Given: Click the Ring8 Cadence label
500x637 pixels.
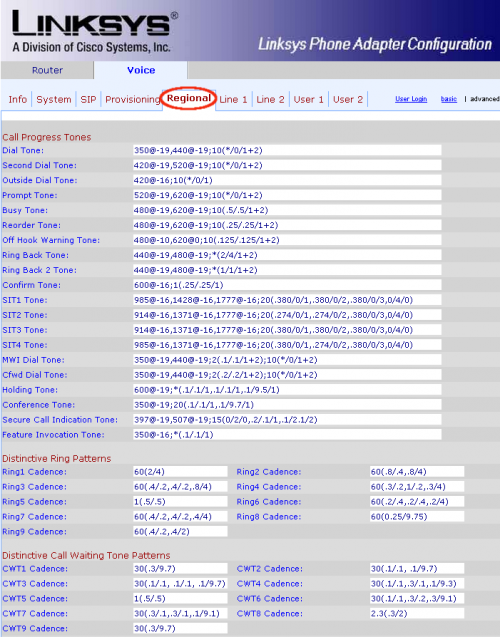Looking at the screenshot, I should [269, 517].
